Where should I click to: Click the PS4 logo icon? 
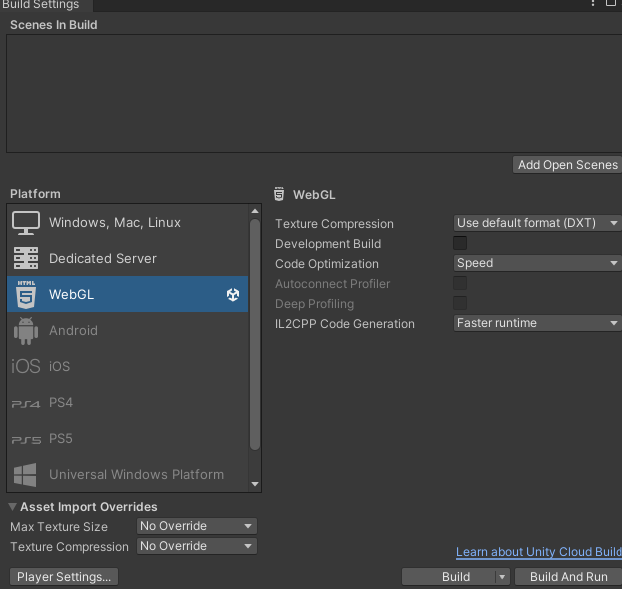26,404
